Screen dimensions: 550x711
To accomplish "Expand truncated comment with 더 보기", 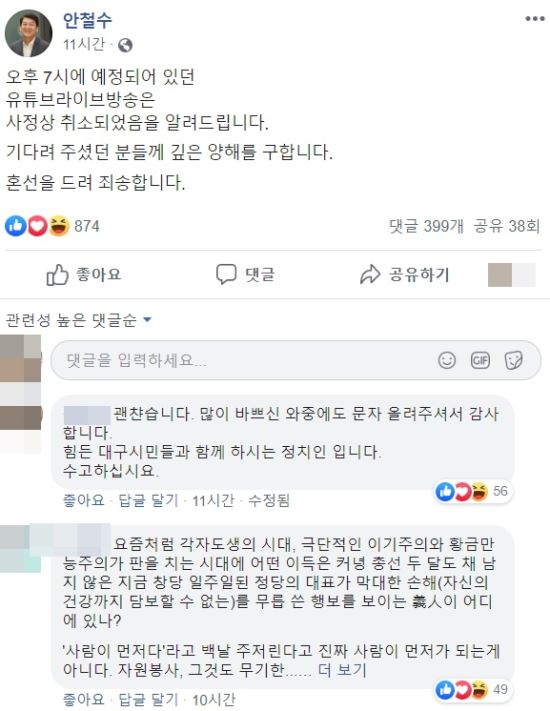I will pos(342,670).
